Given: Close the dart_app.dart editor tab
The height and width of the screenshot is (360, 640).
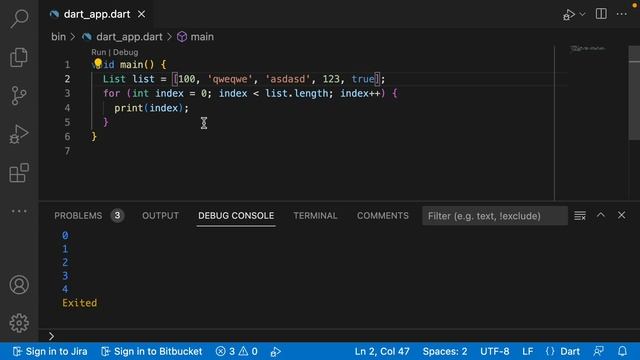Looking at the screenshot, I should [x=141, y=14].
